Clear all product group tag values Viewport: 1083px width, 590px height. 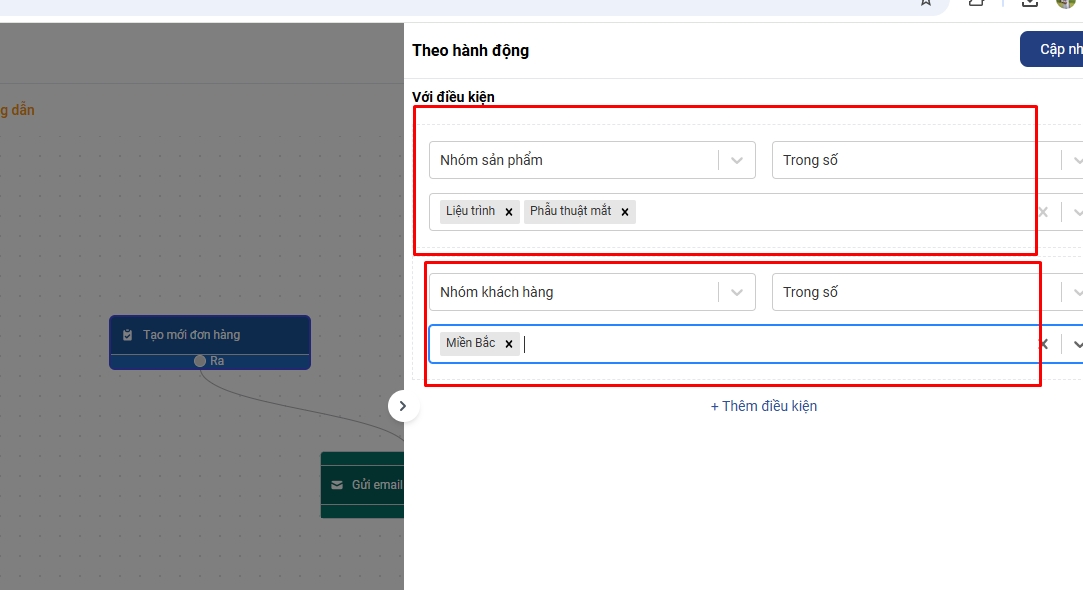pos(1043,212)
